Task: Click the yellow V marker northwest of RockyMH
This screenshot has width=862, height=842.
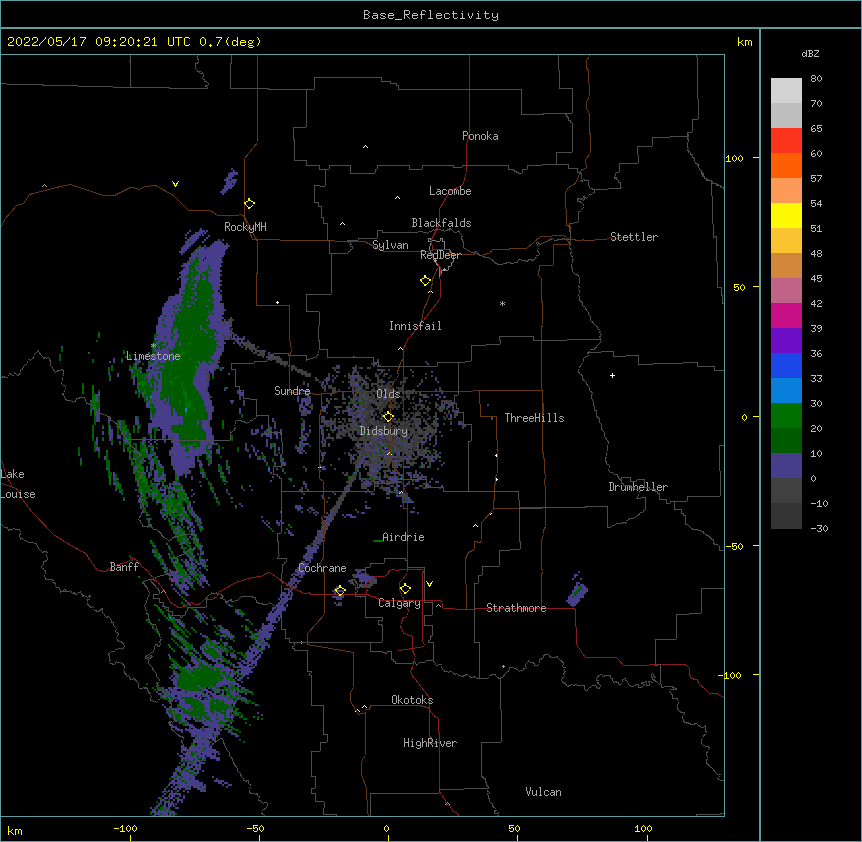Action: pyautogui.click(x=175, y=184)
